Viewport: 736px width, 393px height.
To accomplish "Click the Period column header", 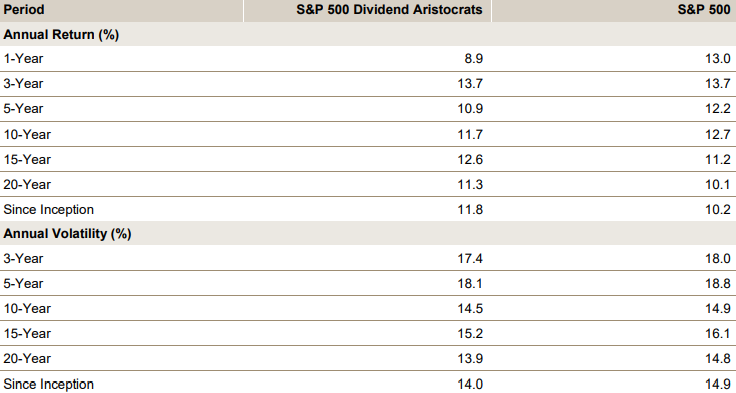I will point(24,10).
